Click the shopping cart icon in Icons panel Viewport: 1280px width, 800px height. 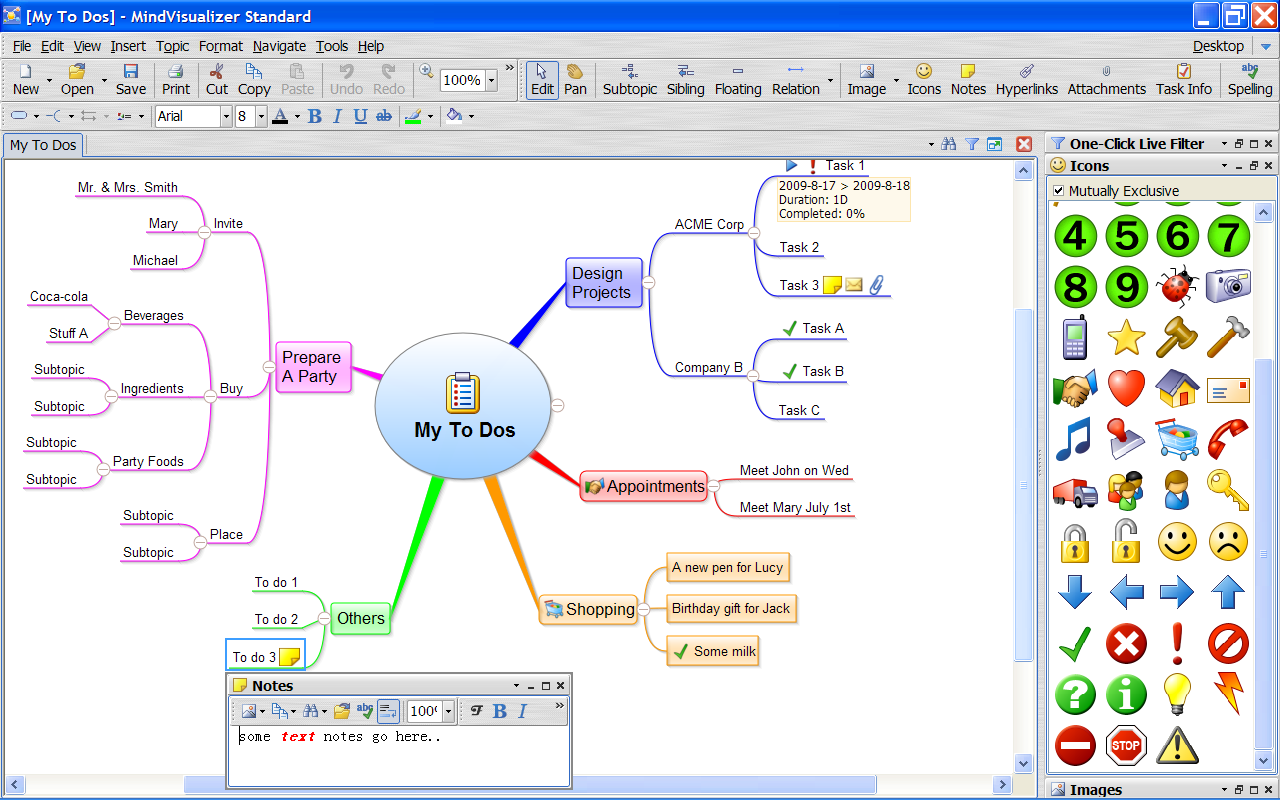tap(1177, 439)
